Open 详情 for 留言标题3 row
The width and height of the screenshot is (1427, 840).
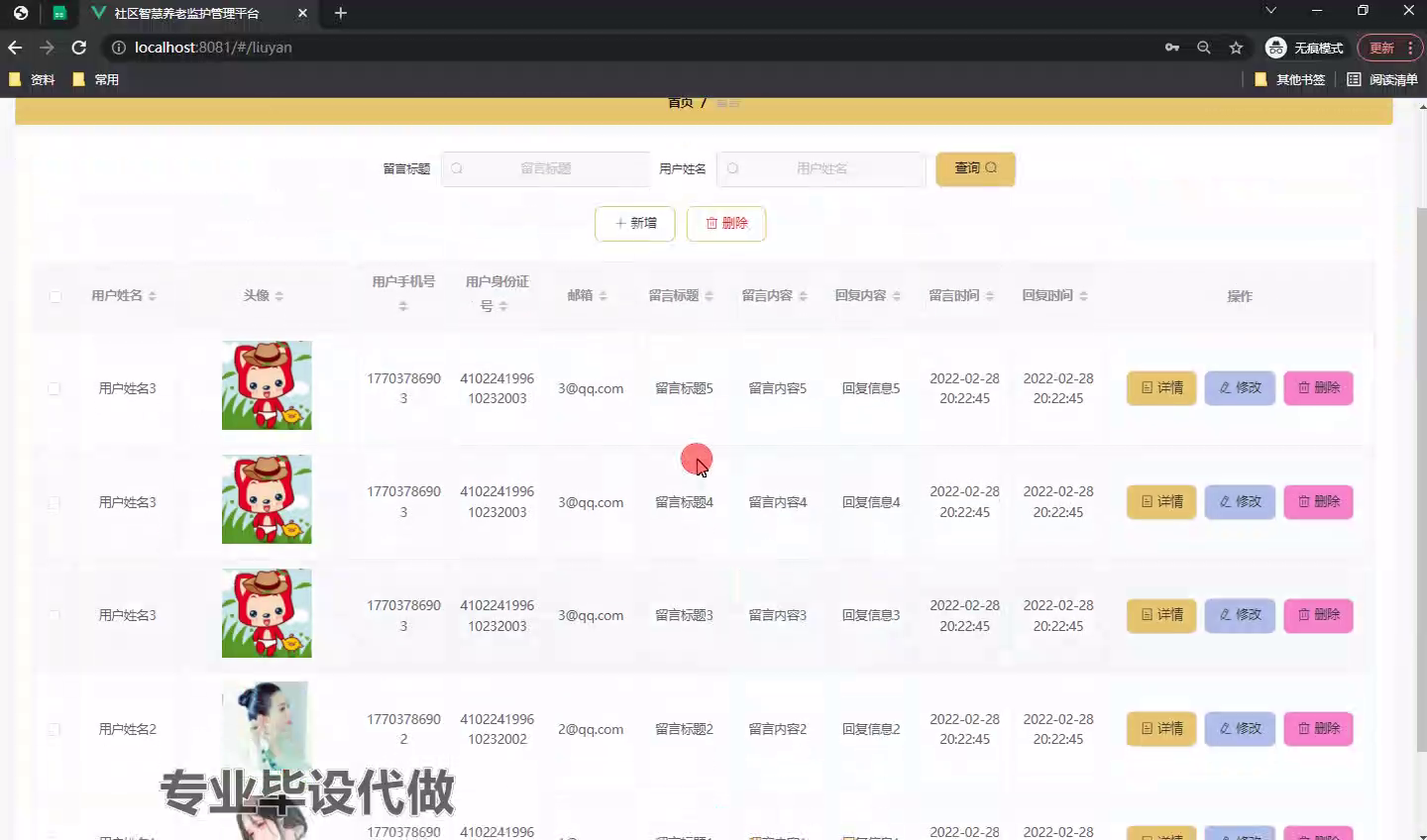(x=1161, y=615)
